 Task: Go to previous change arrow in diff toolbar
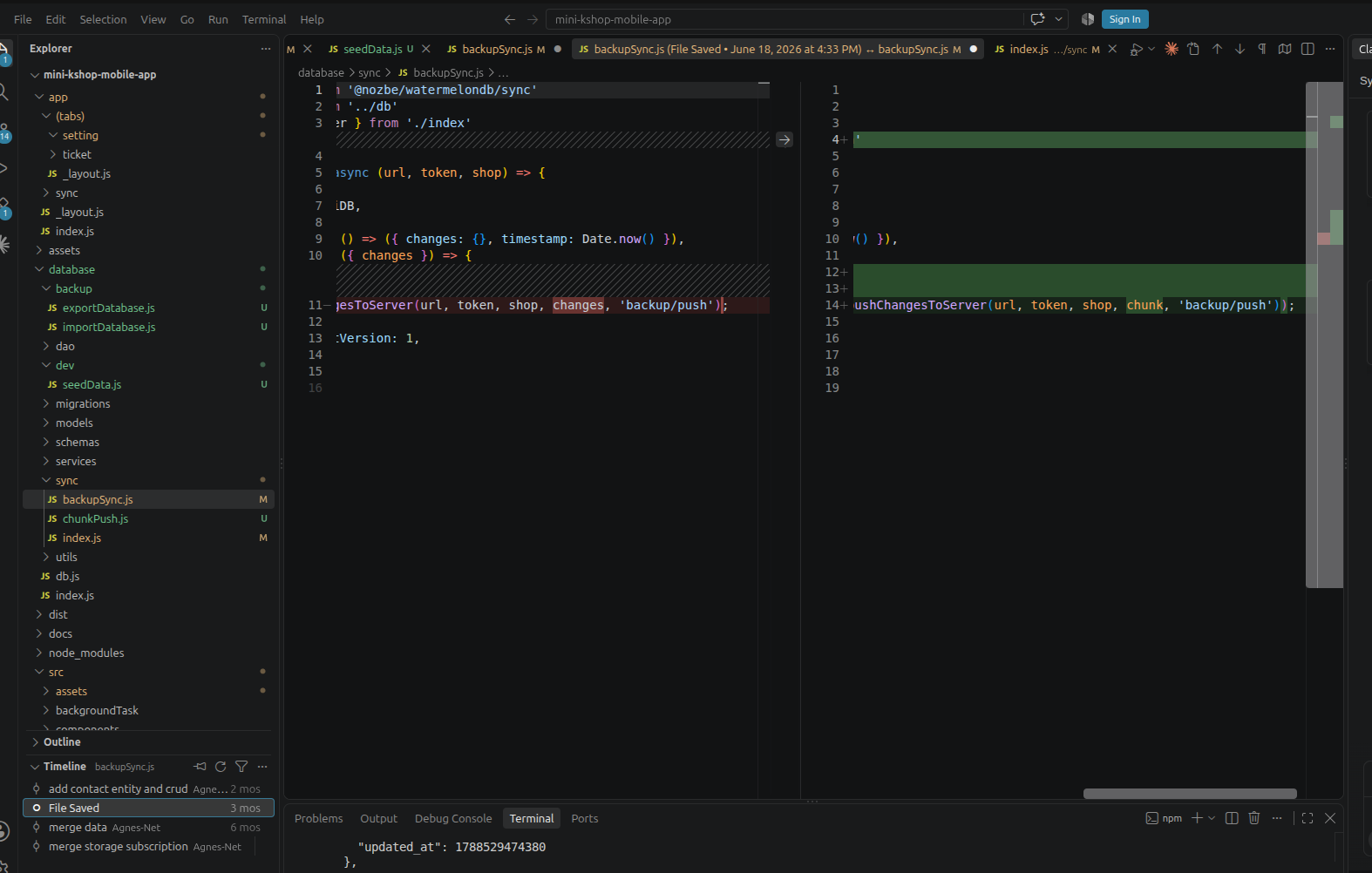click(x=1217, y=49)
